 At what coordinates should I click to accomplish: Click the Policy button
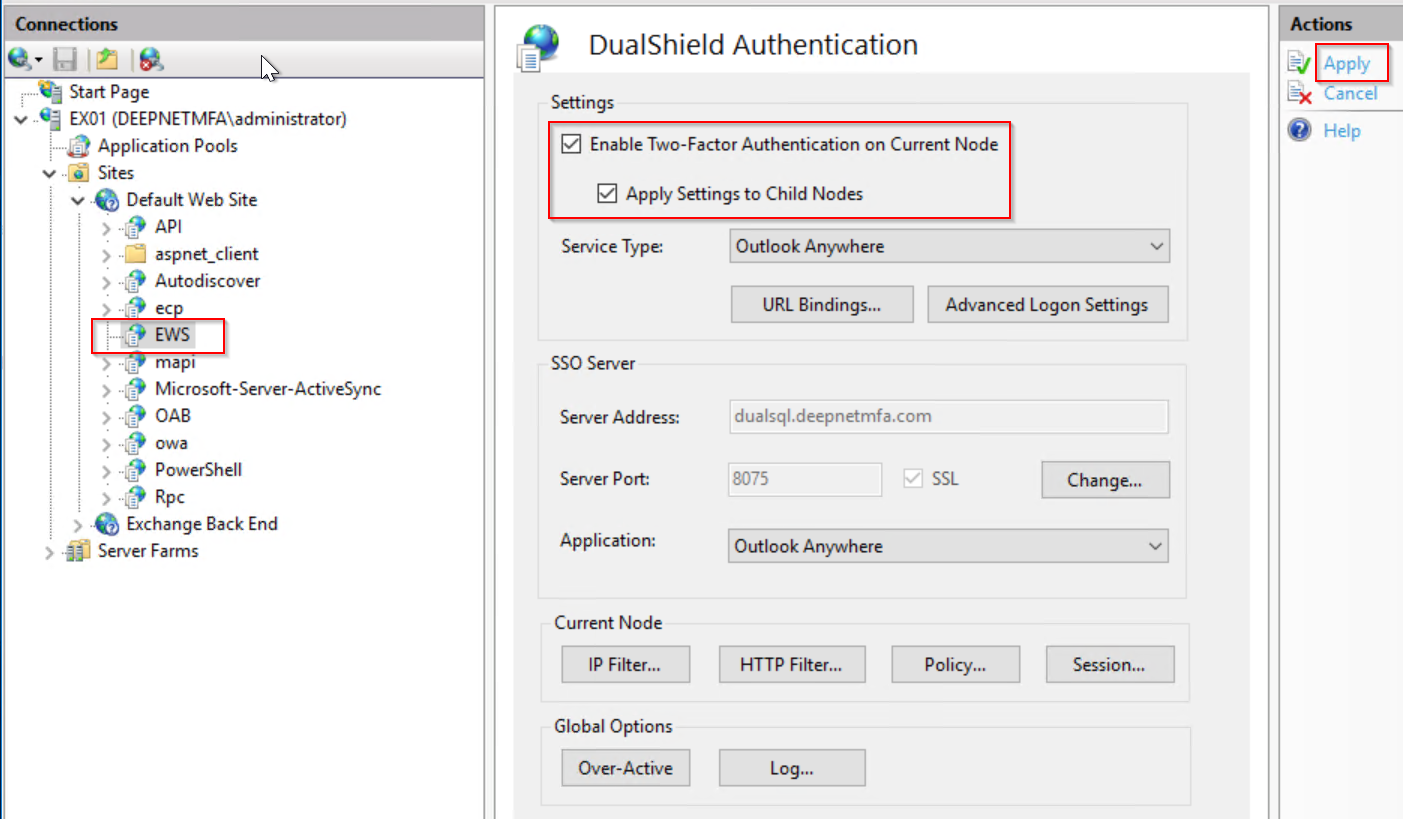tap(956, 664)
